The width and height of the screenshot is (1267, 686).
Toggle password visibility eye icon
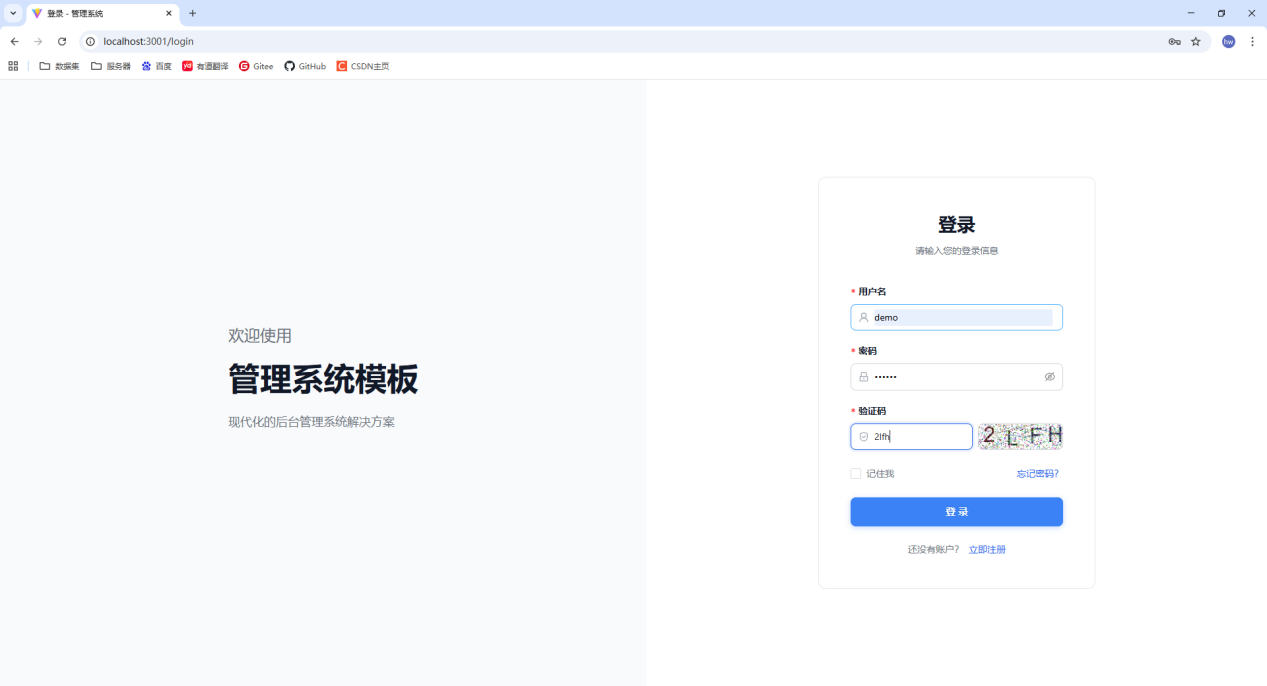coord(1050,377)
